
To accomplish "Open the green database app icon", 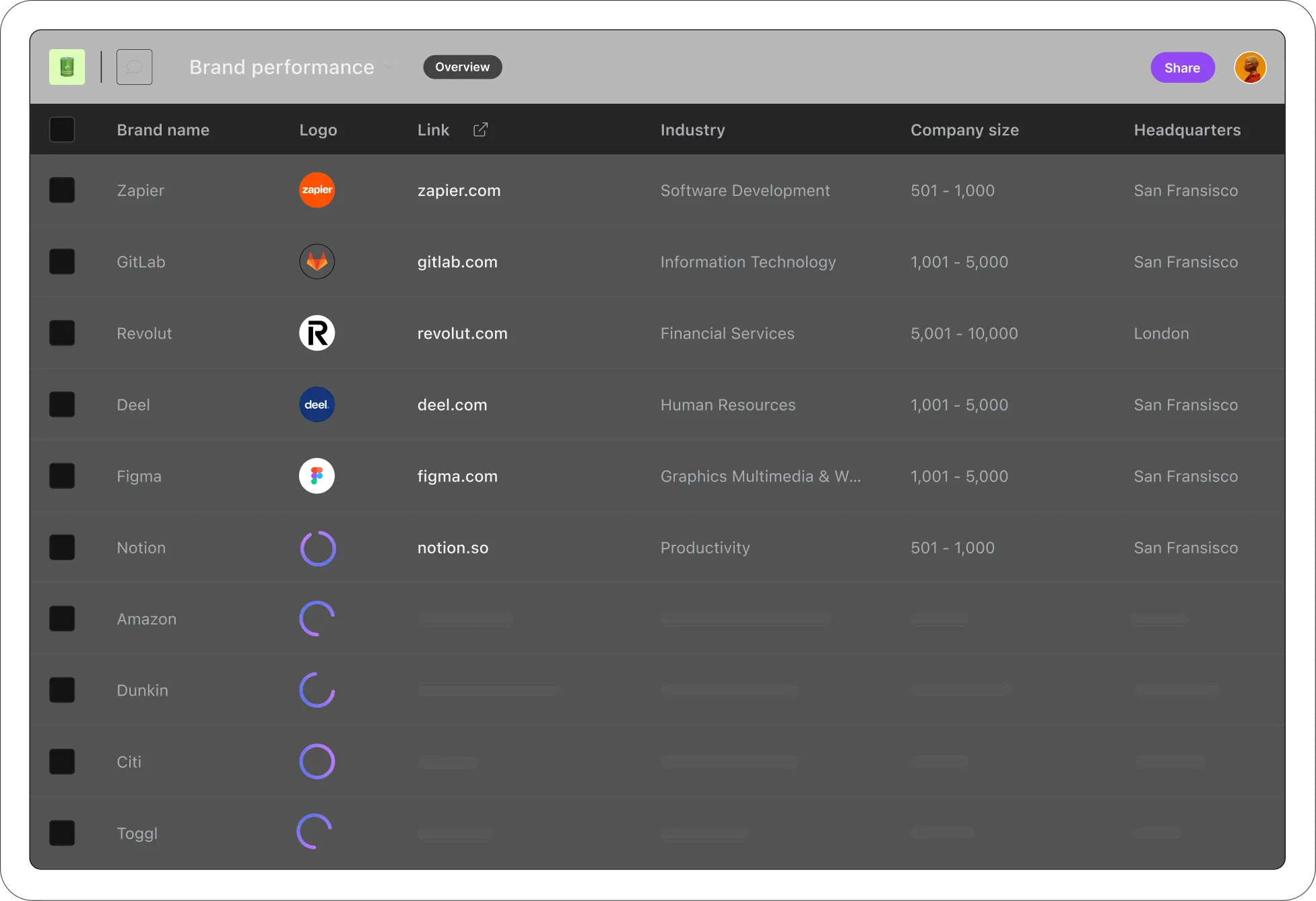I will (x=67, y=67).
